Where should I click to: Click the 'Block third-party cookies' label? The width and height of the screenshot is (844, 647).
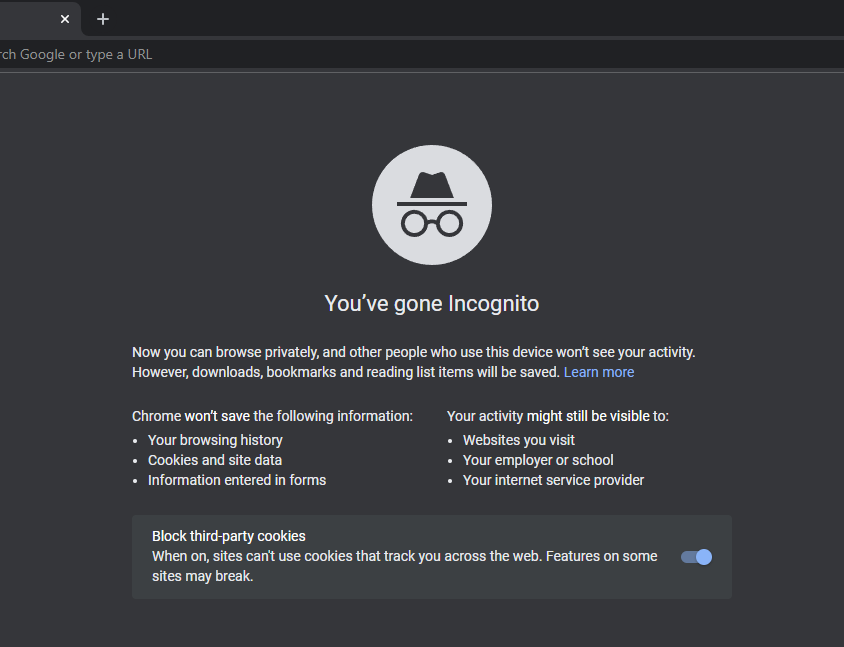[x=228, y=536]
